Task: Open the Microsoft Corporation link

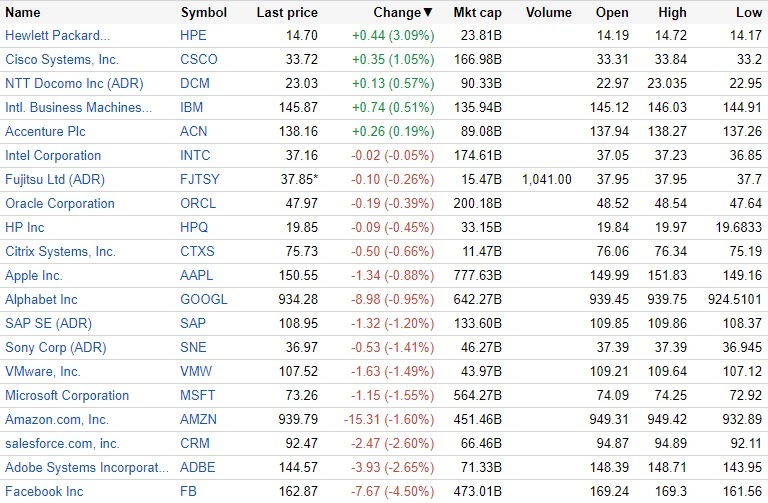Action: pos(67,395)
